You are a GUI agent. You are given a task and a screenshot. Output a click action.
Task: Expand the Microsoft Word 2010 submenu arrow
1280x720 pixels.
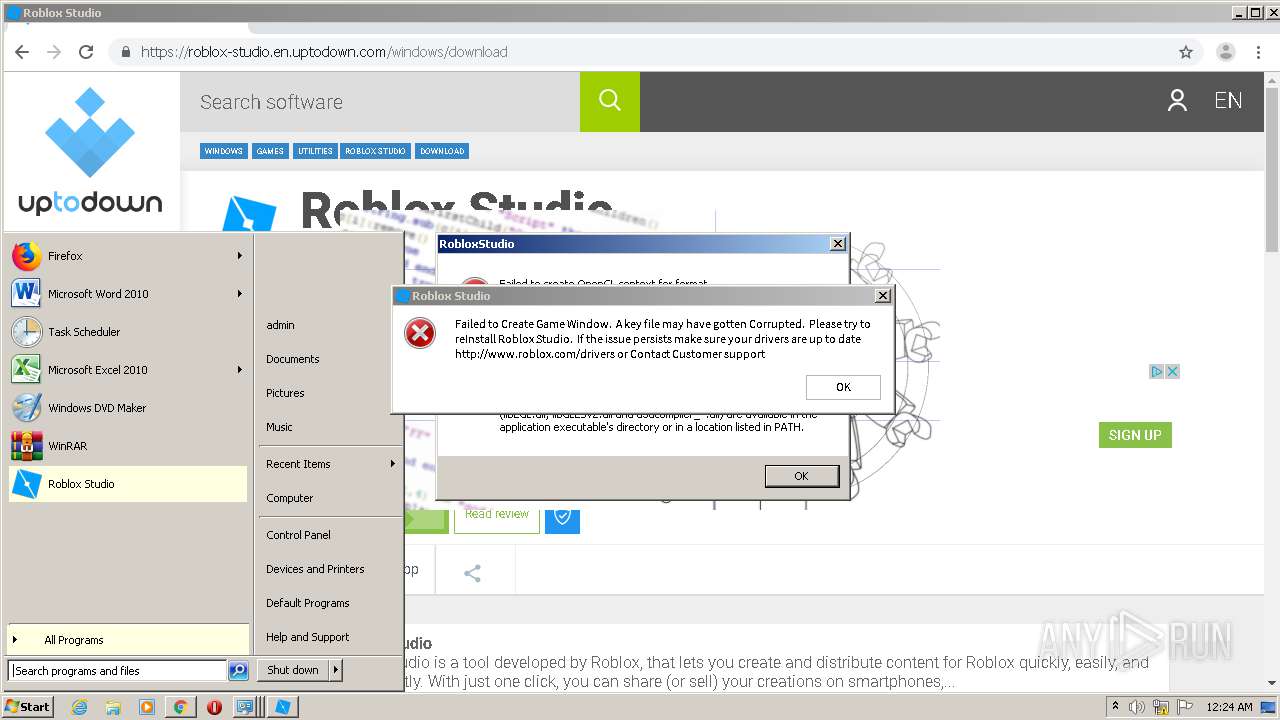pos(240,294)
